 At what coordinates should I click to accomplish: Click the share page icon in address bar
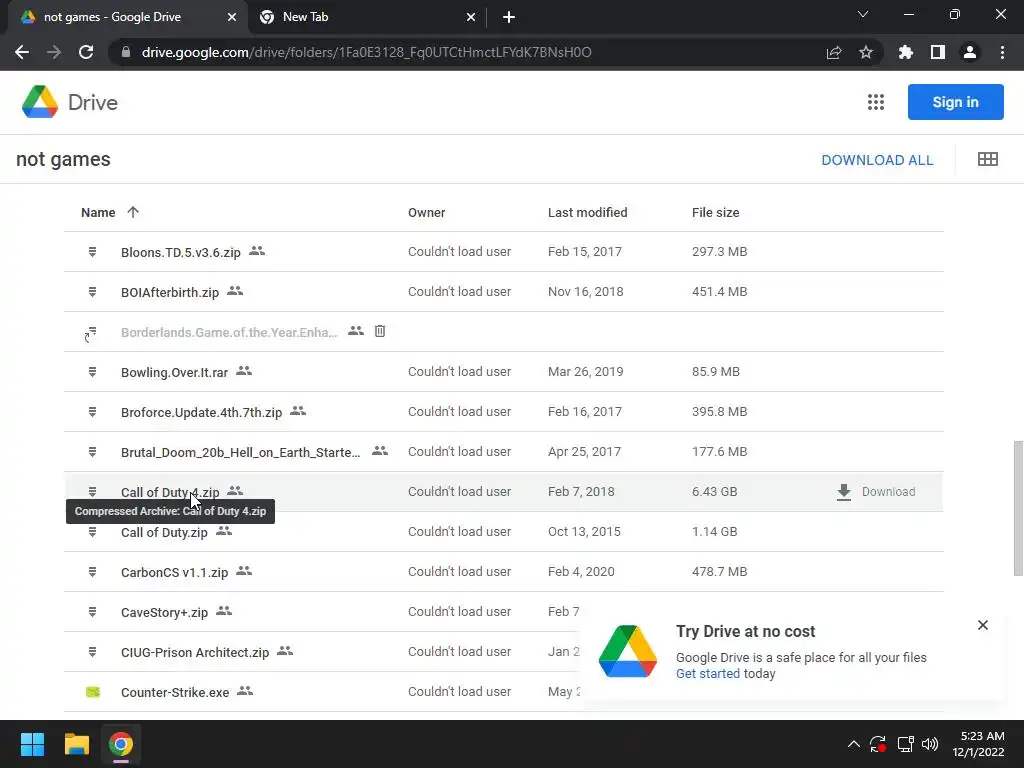coord(834,52)
